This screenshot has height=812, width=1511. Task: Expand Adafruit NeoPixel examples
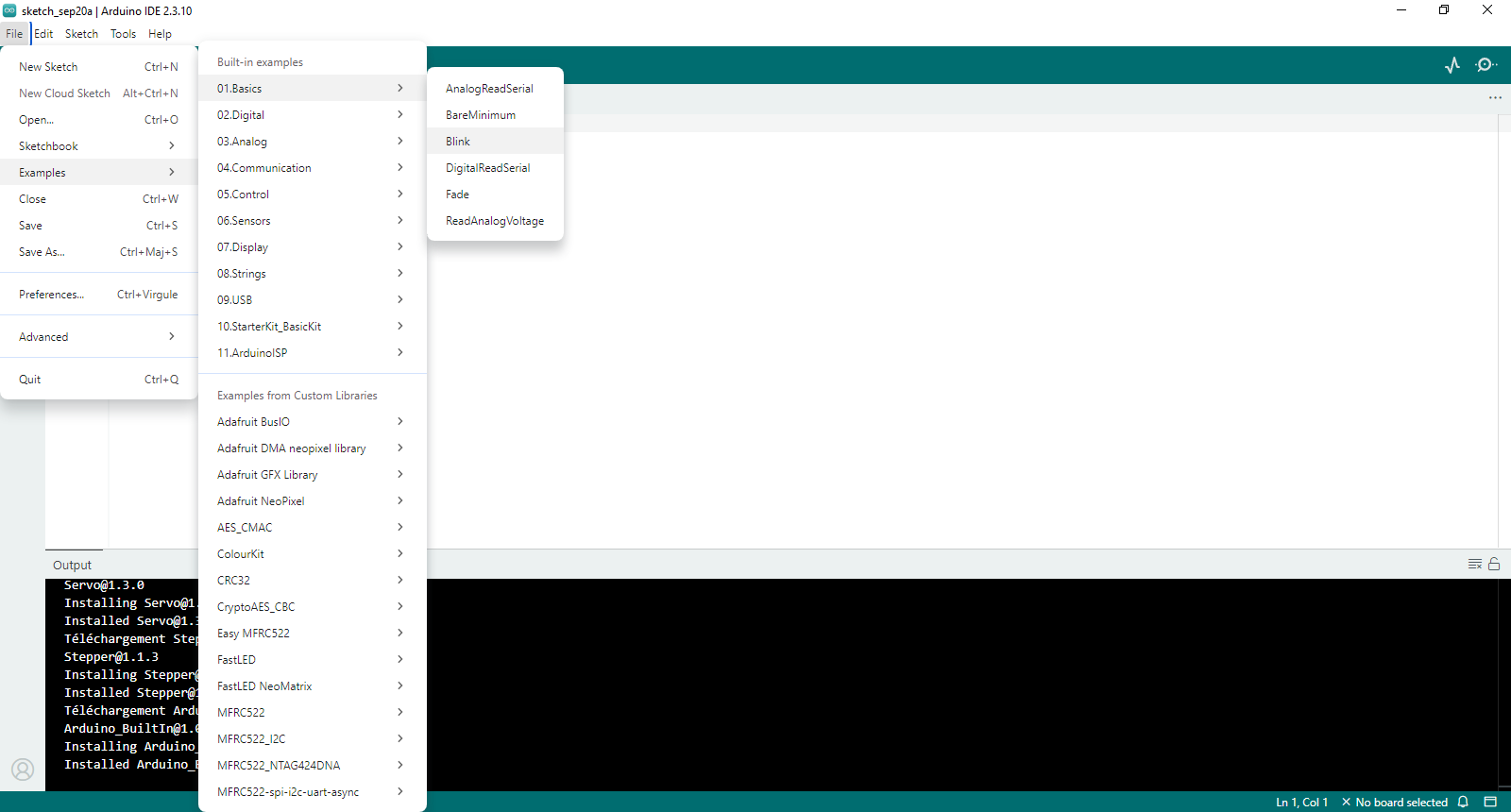[x=313, y=501]
